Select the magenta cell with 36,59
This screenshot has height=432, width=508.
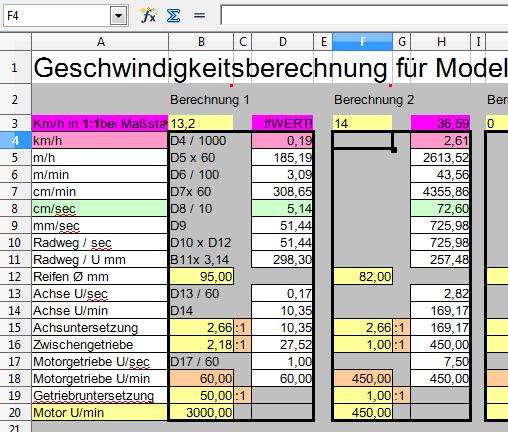click(441, 124)
